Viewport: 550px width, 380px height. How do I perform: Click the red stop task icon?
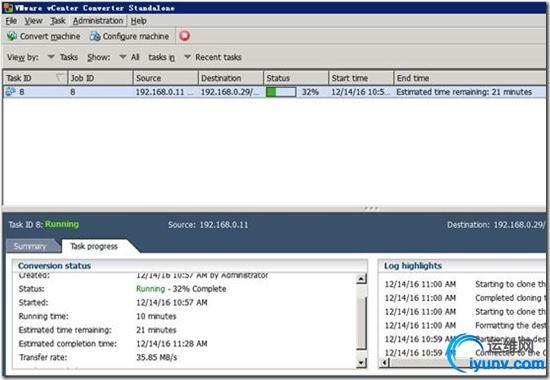(x=185, y=35)
